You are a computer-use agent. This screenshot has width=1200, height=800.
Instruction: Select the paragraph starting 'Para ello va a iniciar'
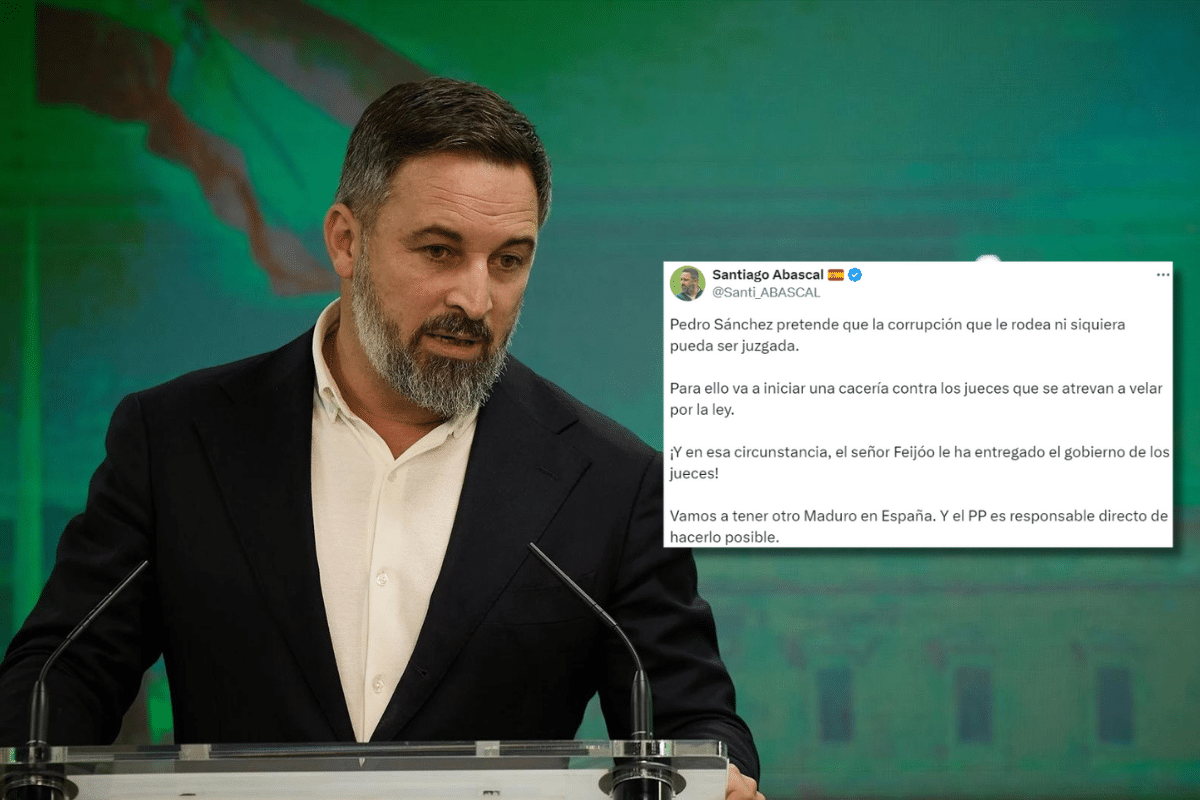tap(916, 399)
